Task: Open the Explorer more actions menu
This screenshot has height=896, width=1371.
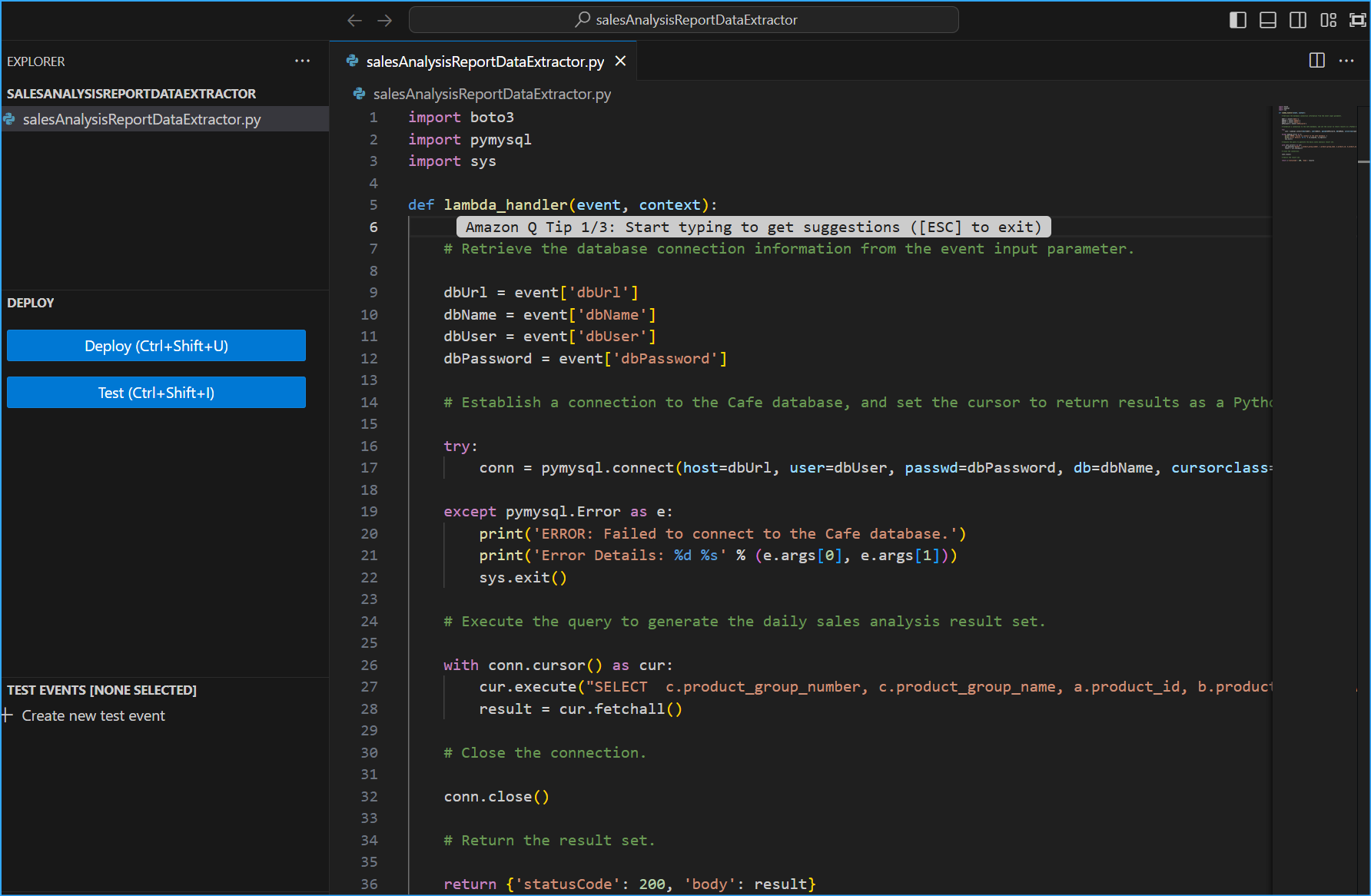Action: tap(302, 61)
